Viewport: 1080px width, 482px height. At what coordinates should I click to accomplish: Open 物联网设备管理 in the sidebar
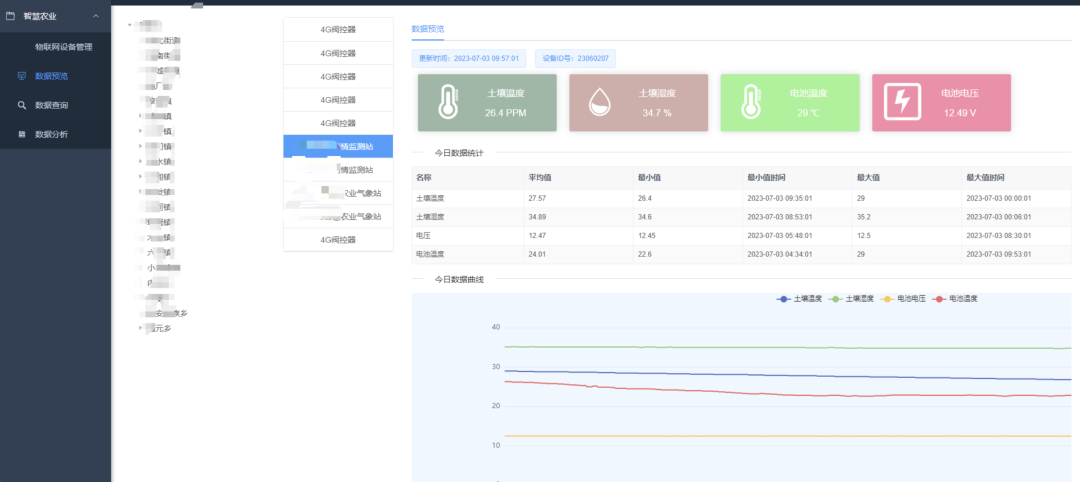point(63,47)
